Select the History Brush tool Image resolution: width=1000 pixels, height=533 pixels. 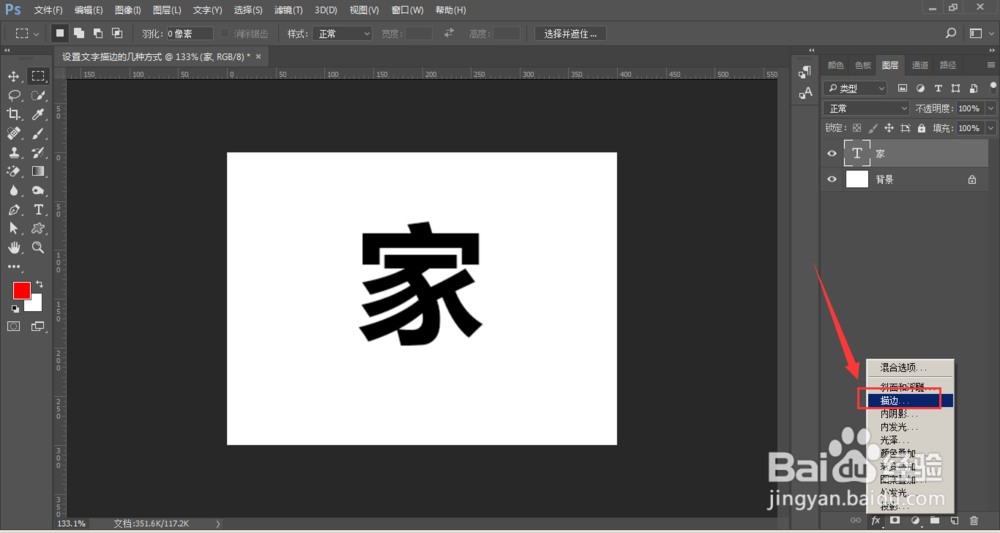38,152
